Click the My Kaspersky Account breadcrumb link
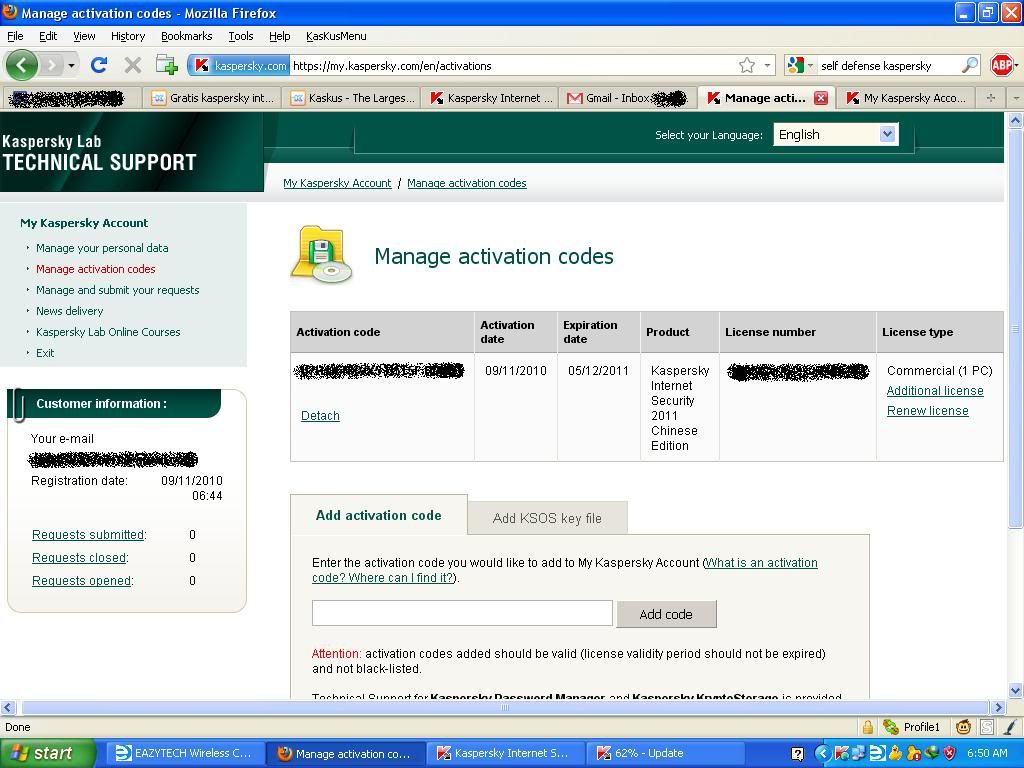The width and height of the screenshot is (1024, 768). tap(337, 183)
